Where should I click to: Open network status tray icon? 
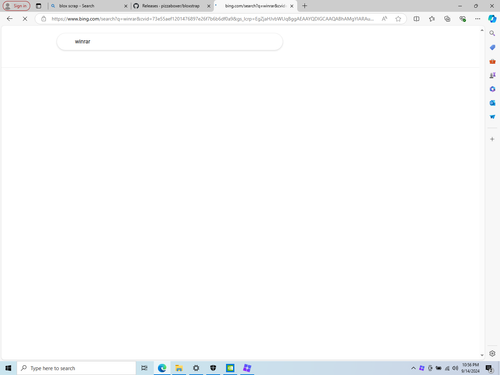pyautogui.click(x=447, y=368)
